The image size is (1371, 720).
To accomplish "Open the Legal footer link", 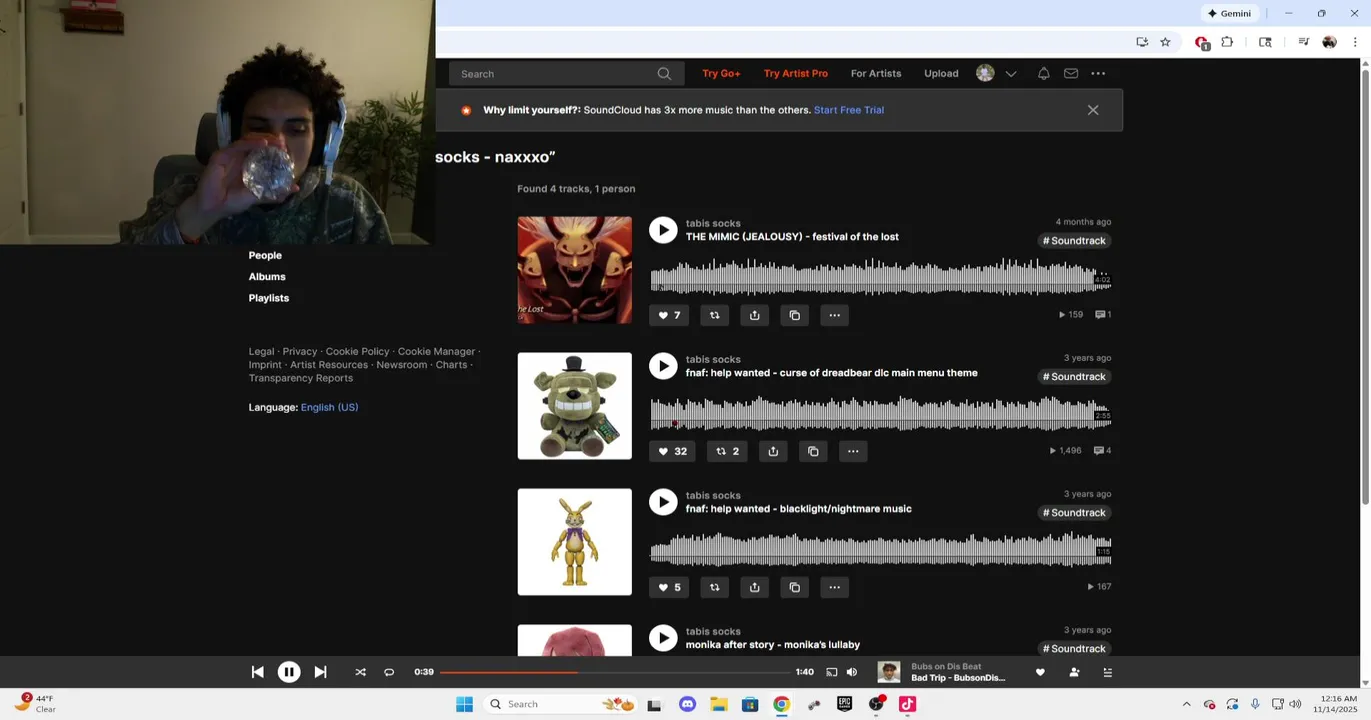I will 261,352.
